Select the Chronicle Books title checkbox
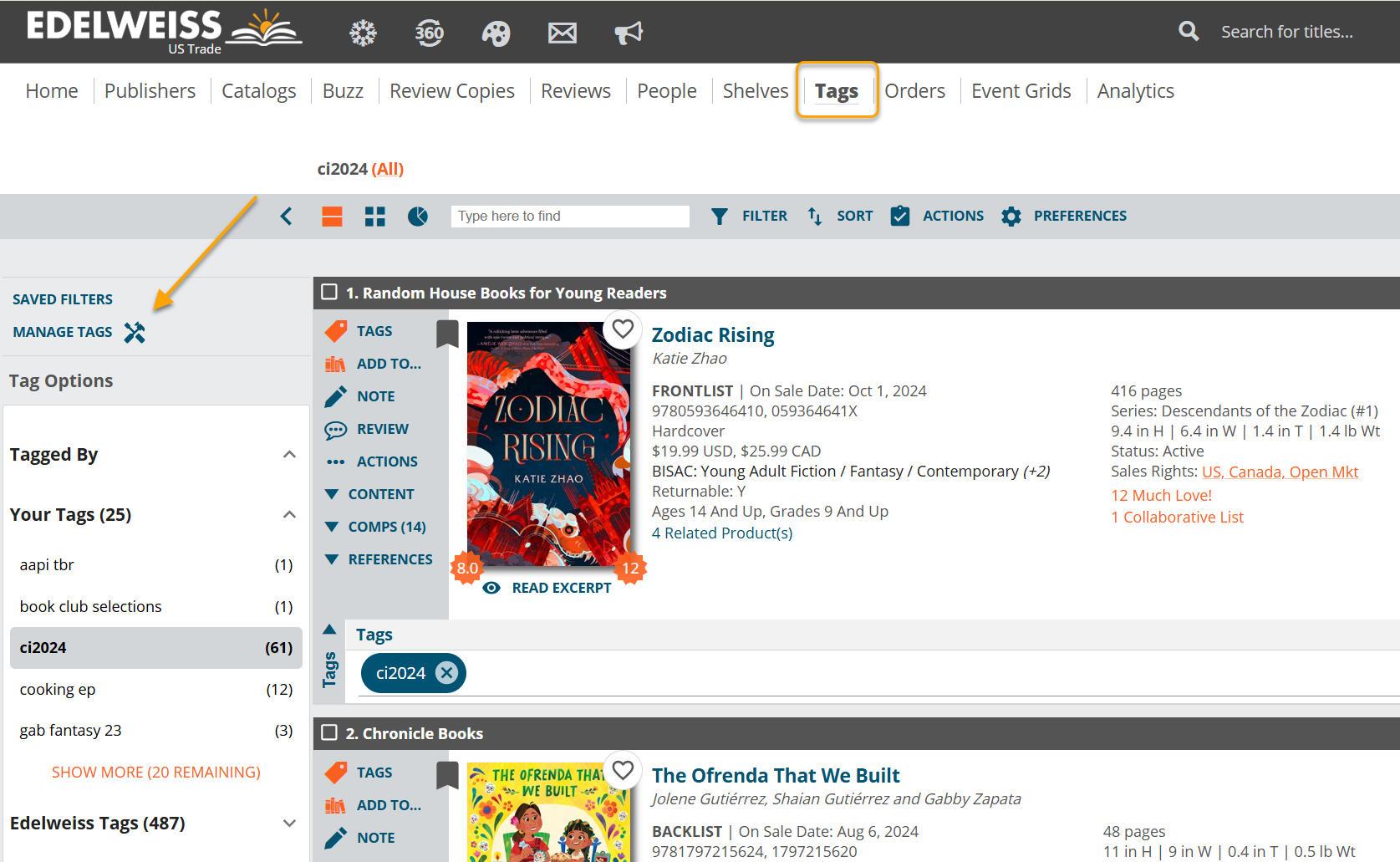The image size is (1400, 862). coord(329,732)
